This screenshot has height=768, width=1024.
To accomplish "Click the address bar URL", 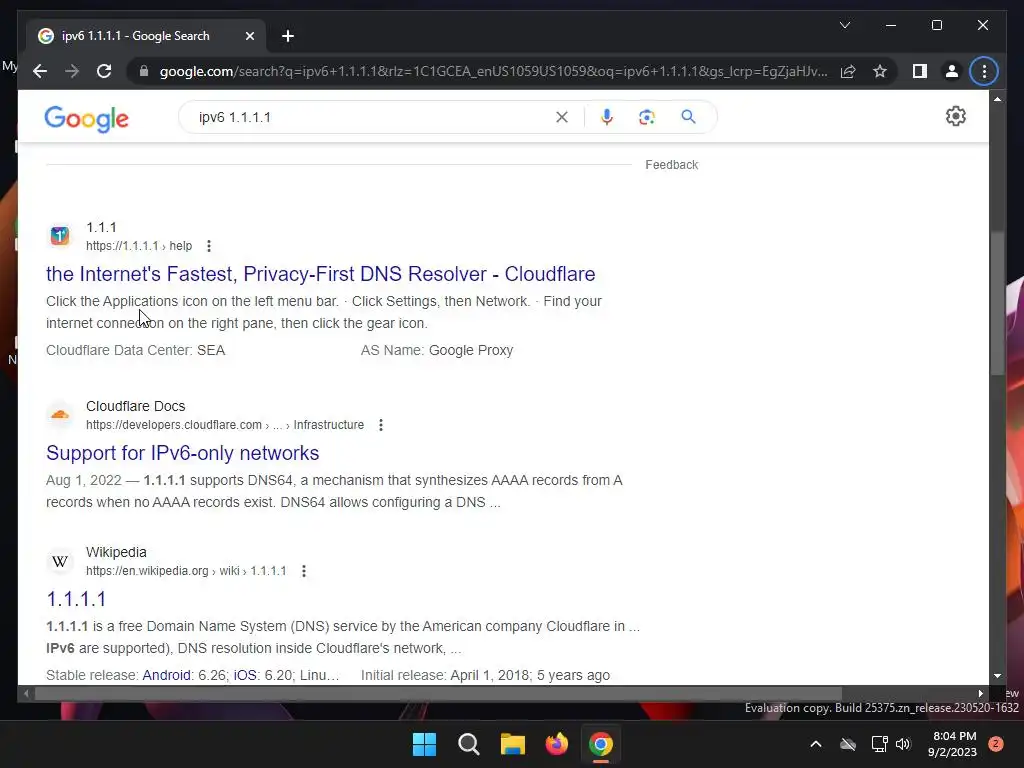I will click(493, 71).
